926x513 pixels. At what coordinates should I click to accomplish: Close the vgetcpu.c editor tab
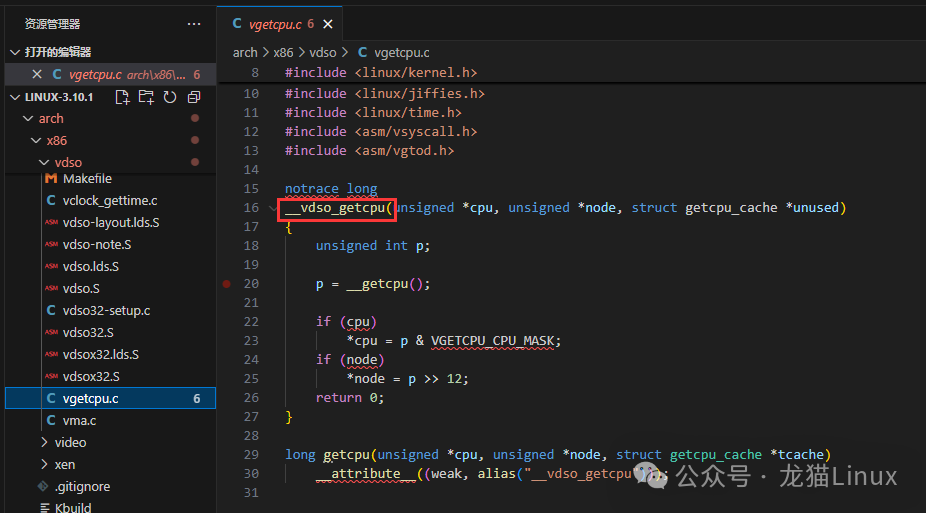[x=328, y=24]
